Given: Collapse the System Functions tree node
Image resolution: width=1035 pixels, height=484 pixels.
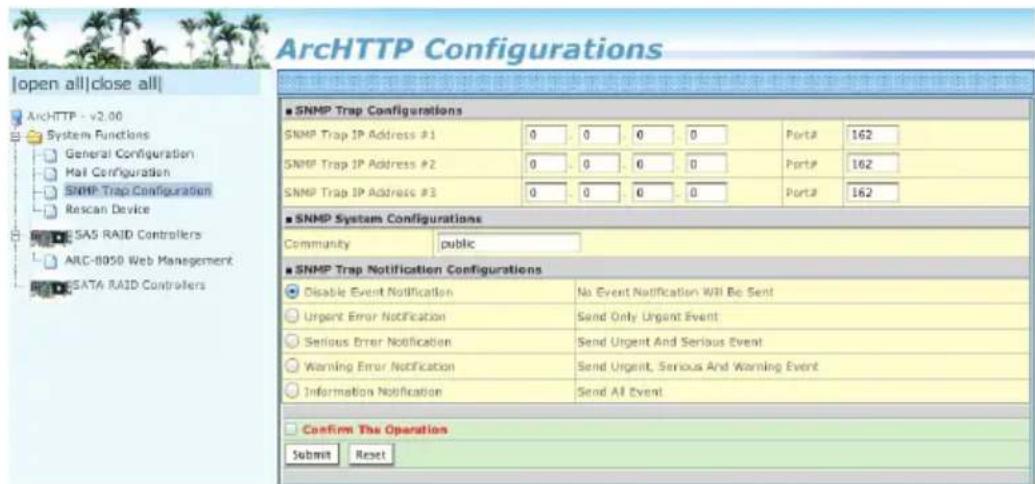Looking at the screenshot, I should tap(17, 135).
